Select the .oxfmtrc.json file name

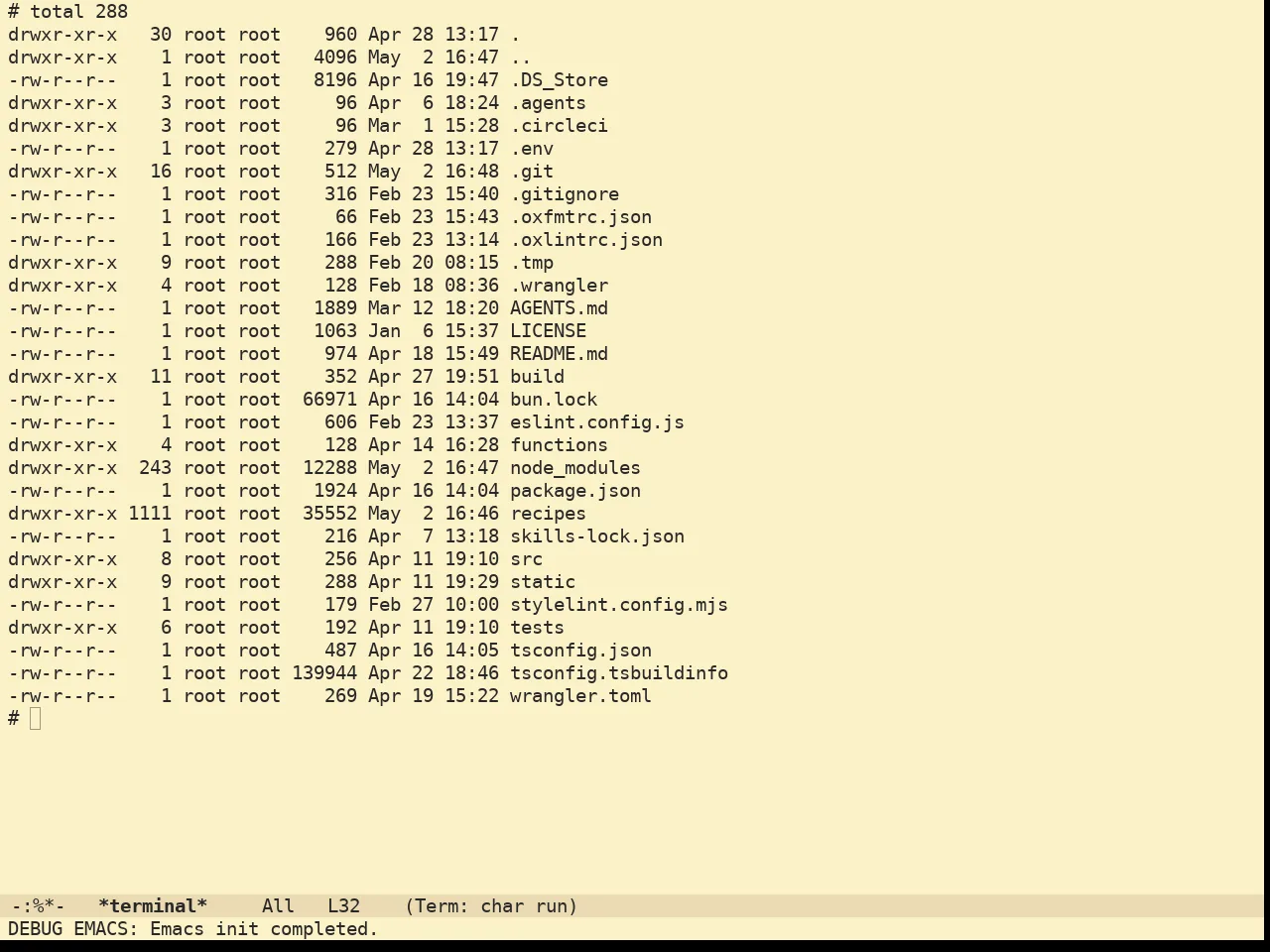(x=580, y=217)
